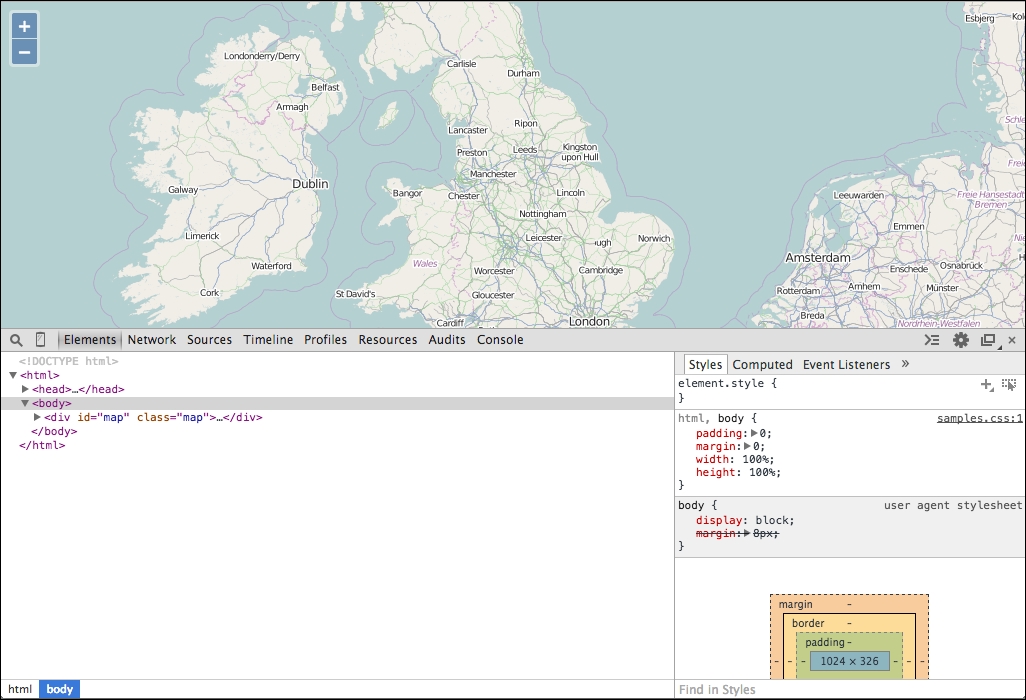Click the undock DevTools icon

(x=989, y=340)
